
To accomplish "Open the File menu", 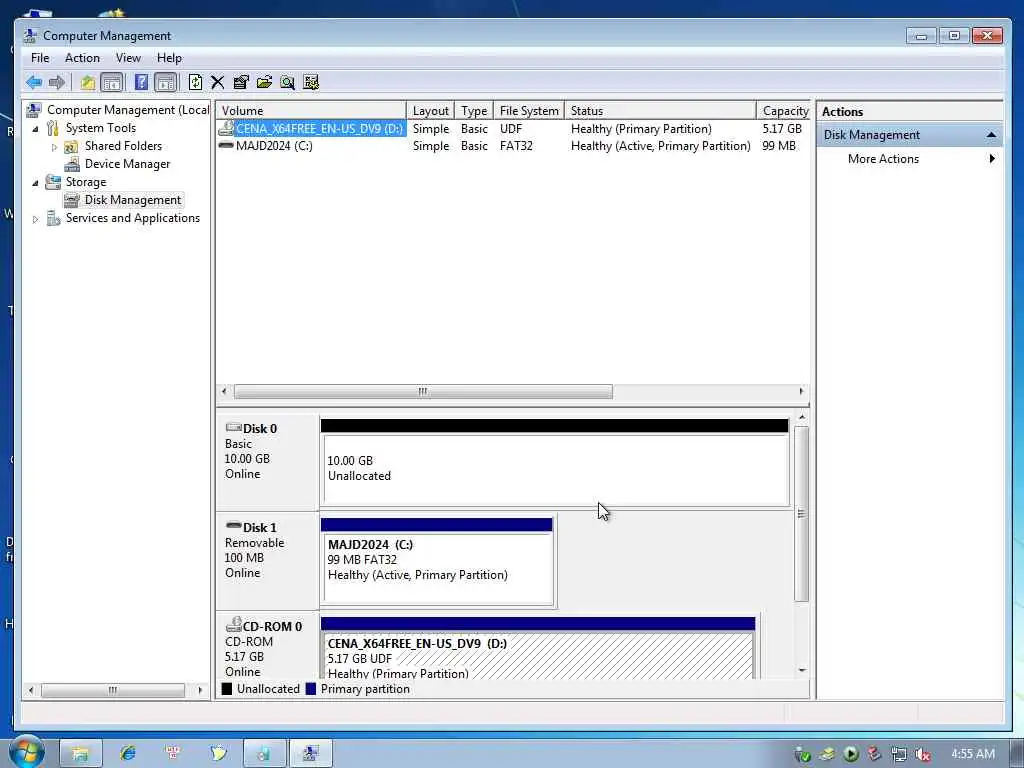I will [40, 58].
